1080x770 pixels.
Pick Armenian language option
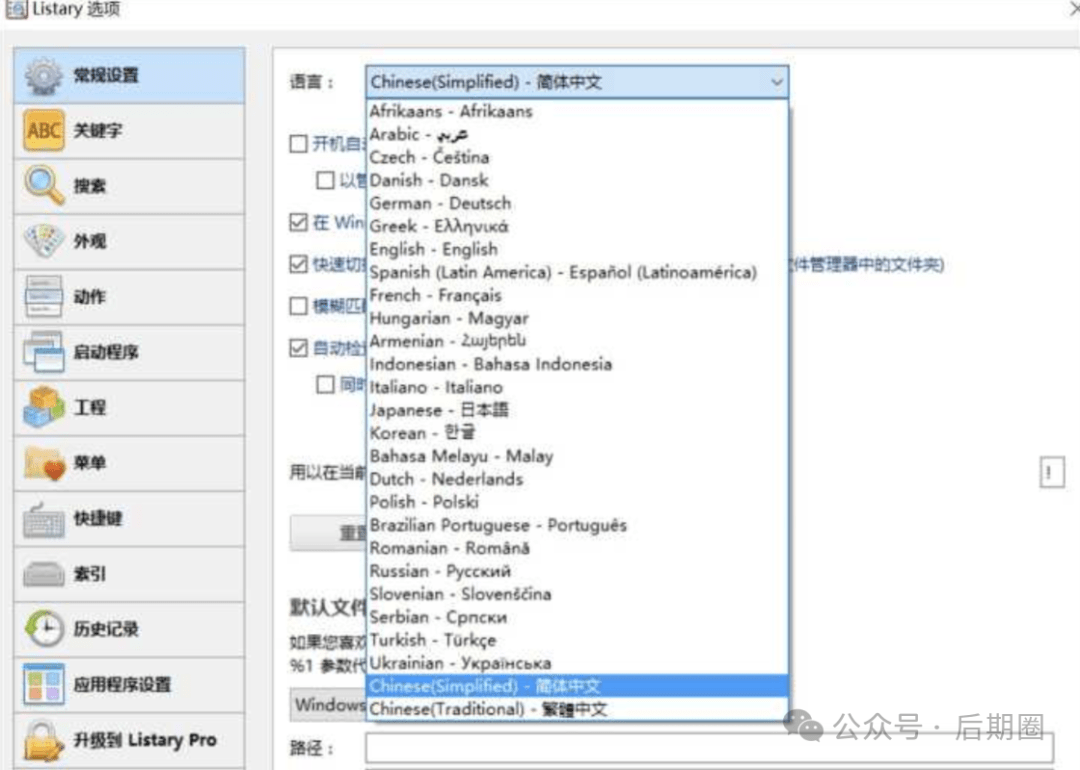coord(577,342)
